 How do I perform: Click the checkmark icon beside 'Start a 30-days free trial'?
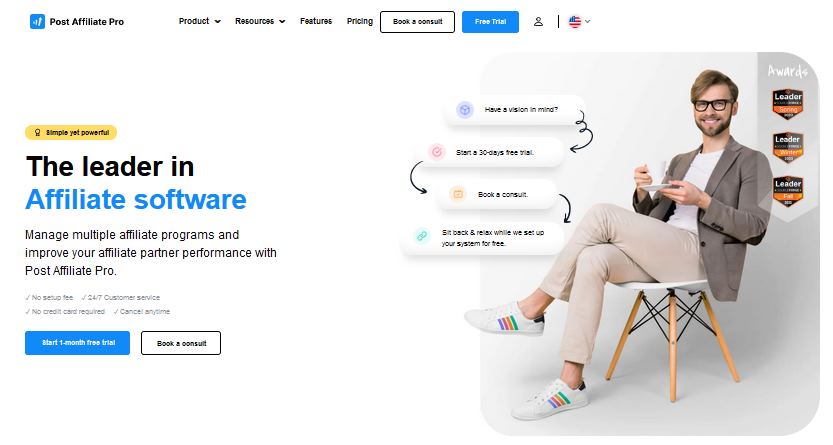tap(437, 152)
